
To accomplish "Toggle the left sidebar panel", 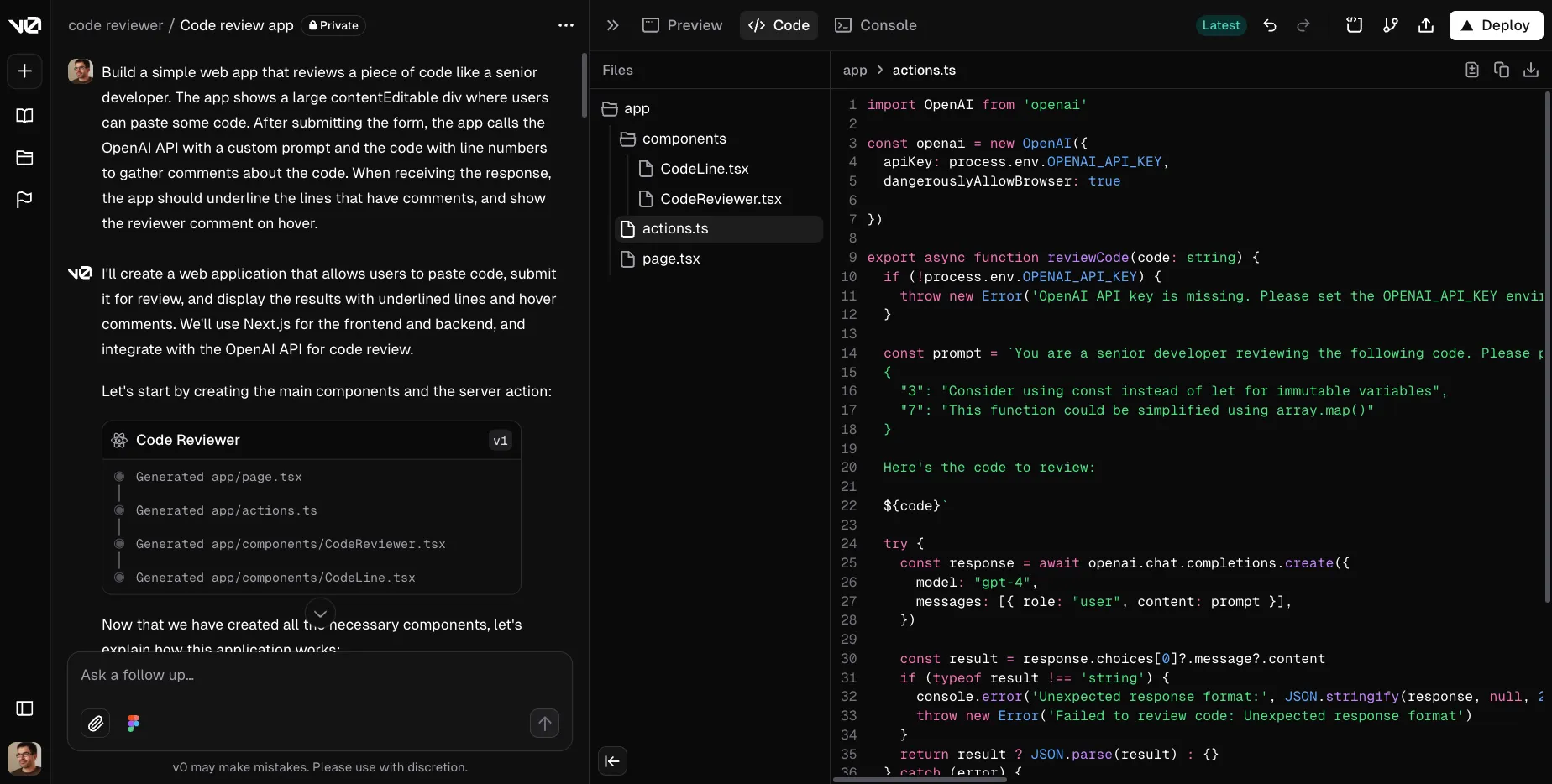I will pos(24,708).
